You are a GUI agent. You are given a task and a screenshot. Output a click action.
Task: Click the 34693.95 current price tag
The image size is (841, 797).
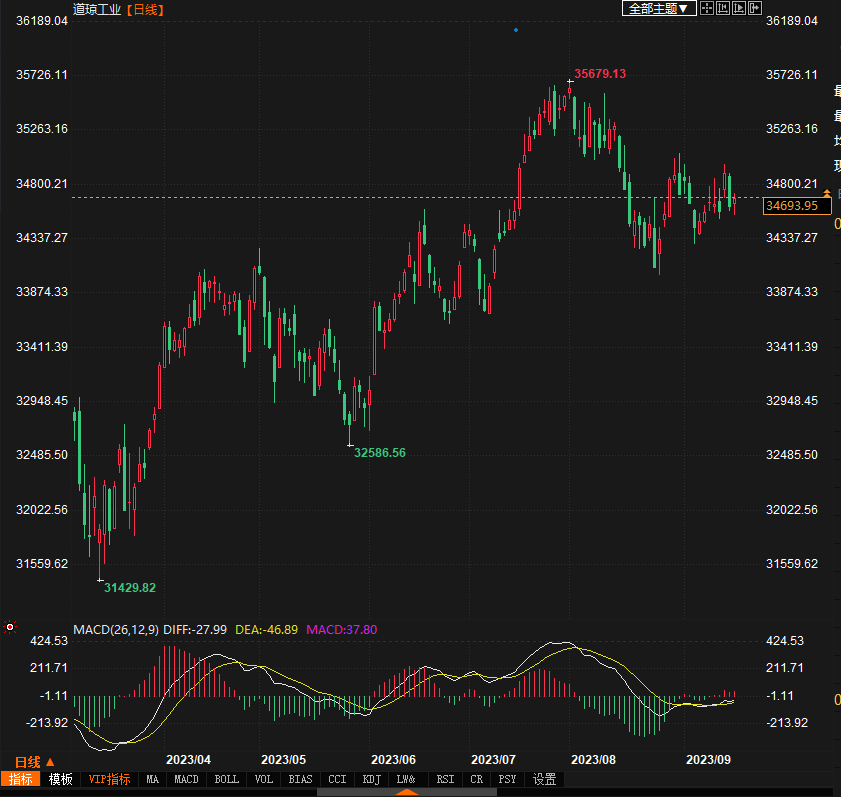tap(792, 206)
